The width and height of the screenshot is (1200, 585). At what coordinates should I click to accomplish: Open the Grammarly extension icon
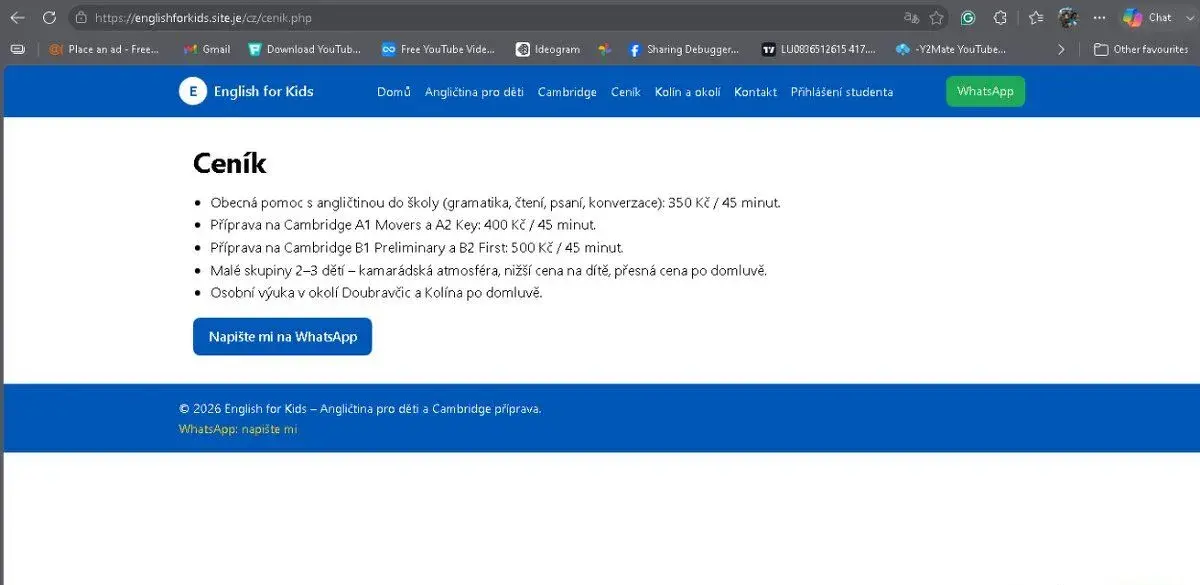click(968, 17)
